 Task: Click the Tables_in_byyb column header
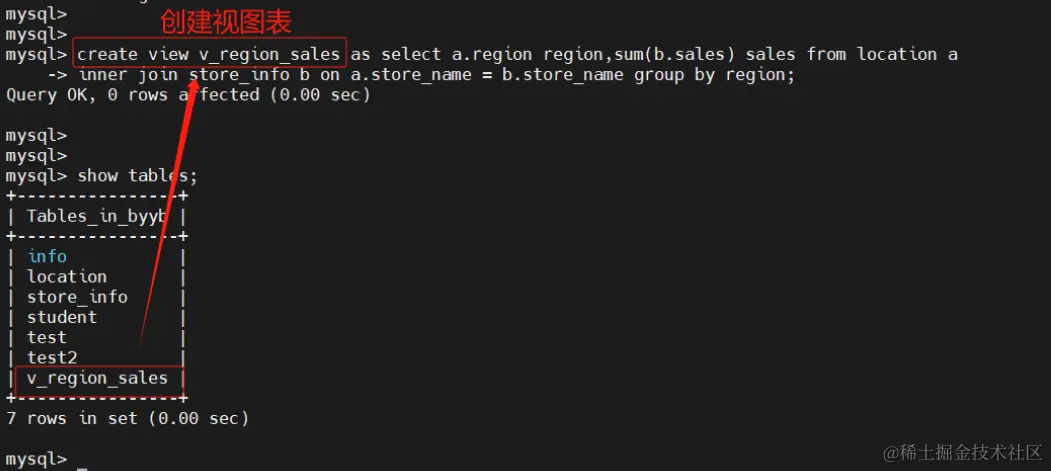(x=96, y=216)
